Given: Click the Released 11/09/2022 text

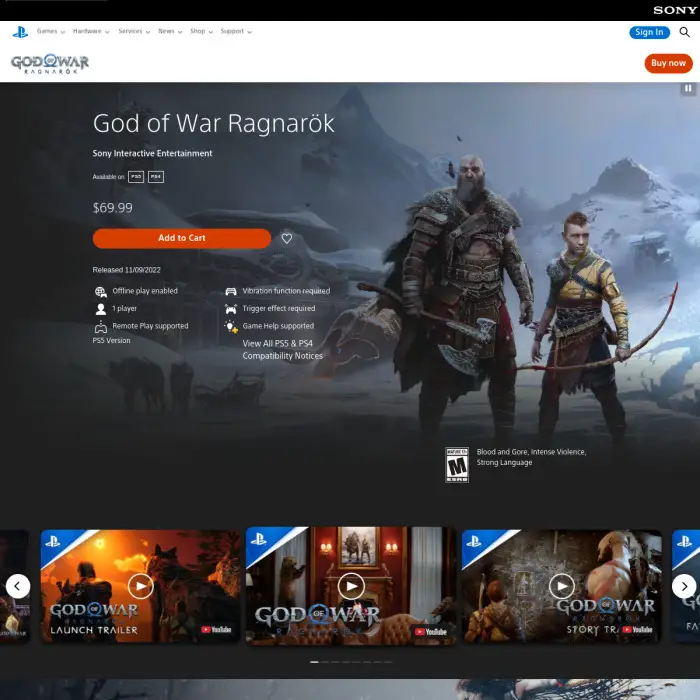Looking at the screenshot, I should 126,270.
